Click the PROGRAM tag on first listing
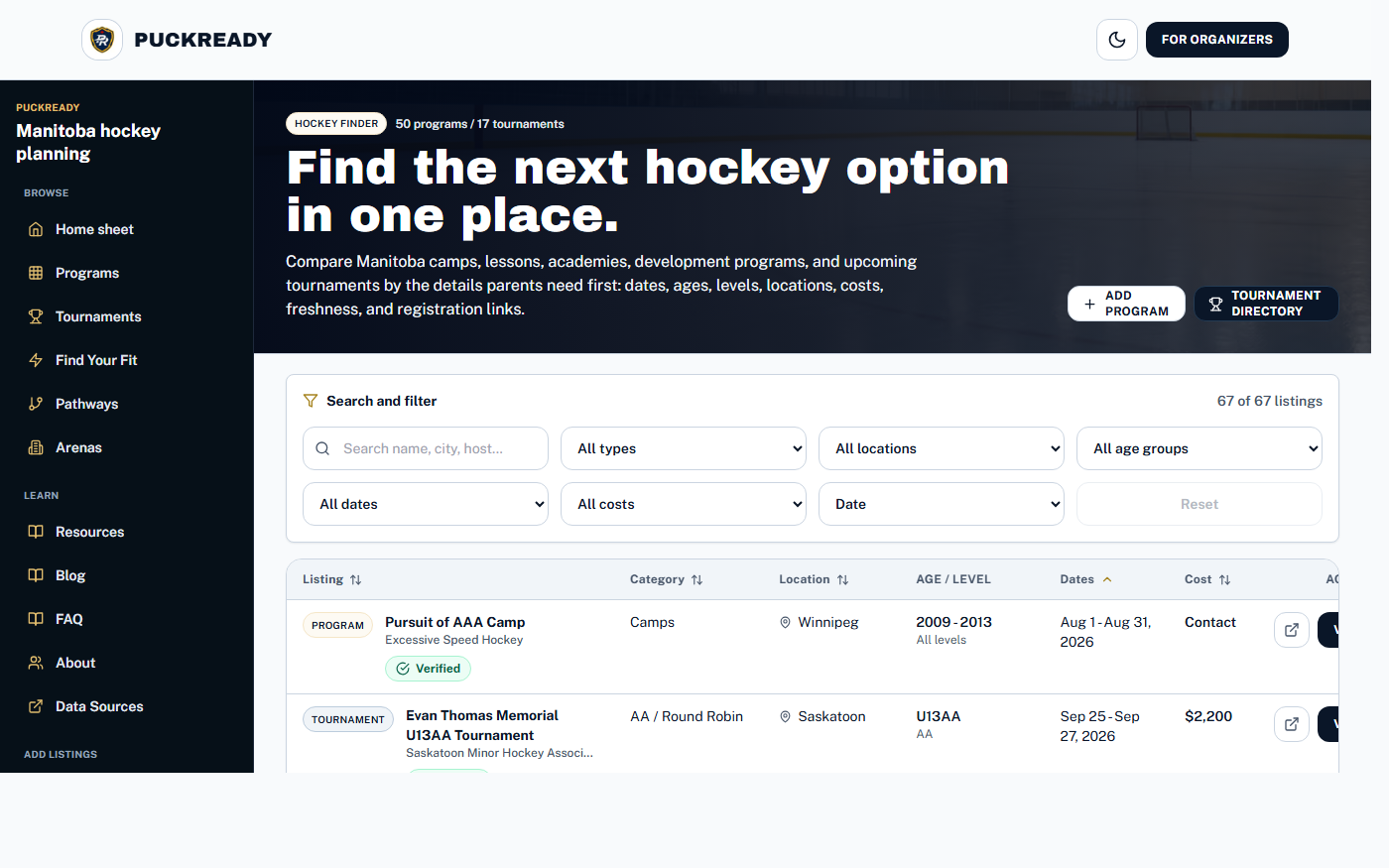The image size is (1389, 868). tap(337, 625)
